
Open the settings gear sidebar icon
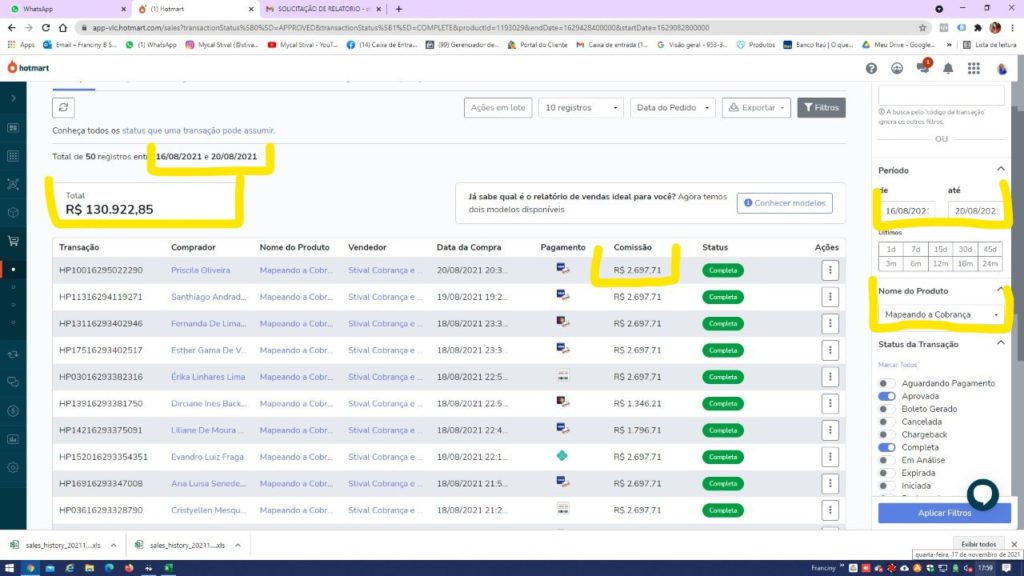pos(13,468)
